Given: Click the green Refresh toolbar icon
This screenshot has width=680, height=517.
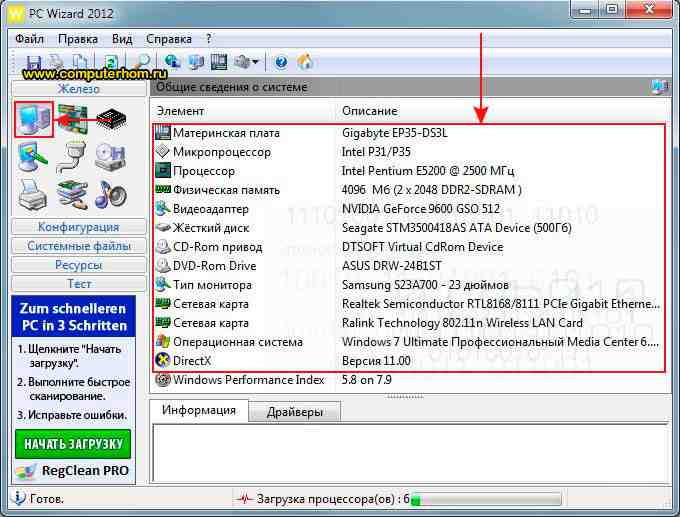Looking at the screenshot, I should 111,62.
